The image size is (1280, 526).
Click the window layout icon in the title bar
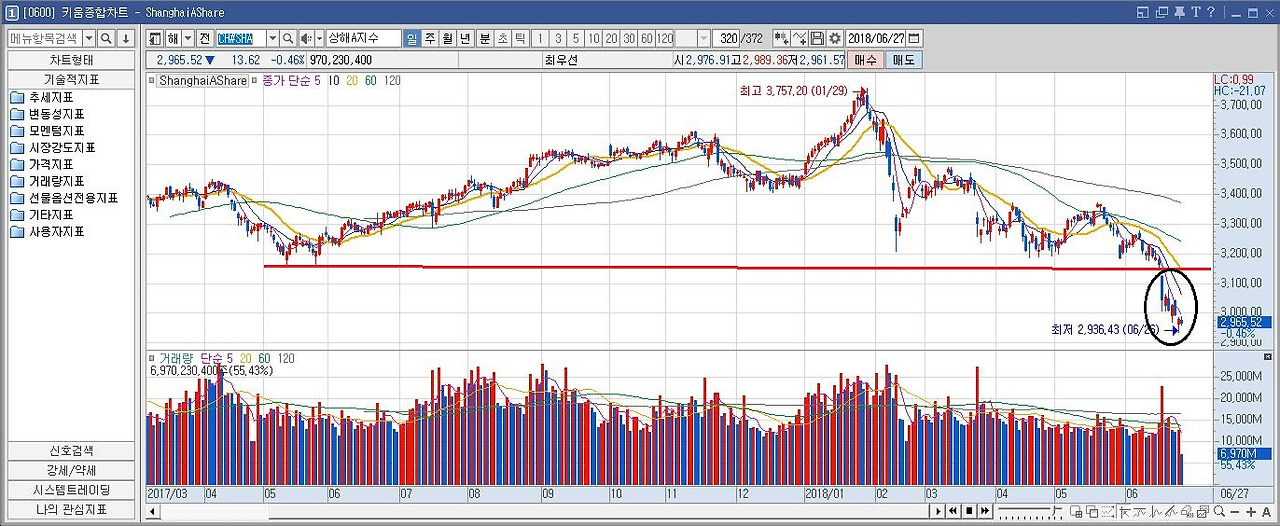[x=1144, y=13]
